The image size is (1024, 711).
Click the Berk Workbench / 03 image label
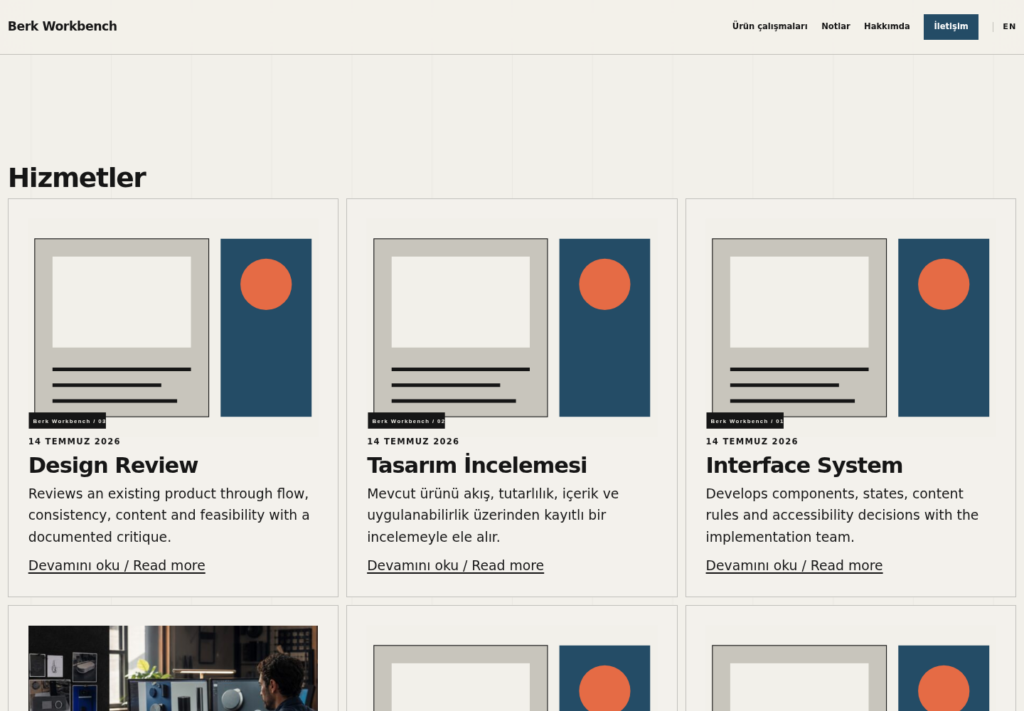click(67, 421)
